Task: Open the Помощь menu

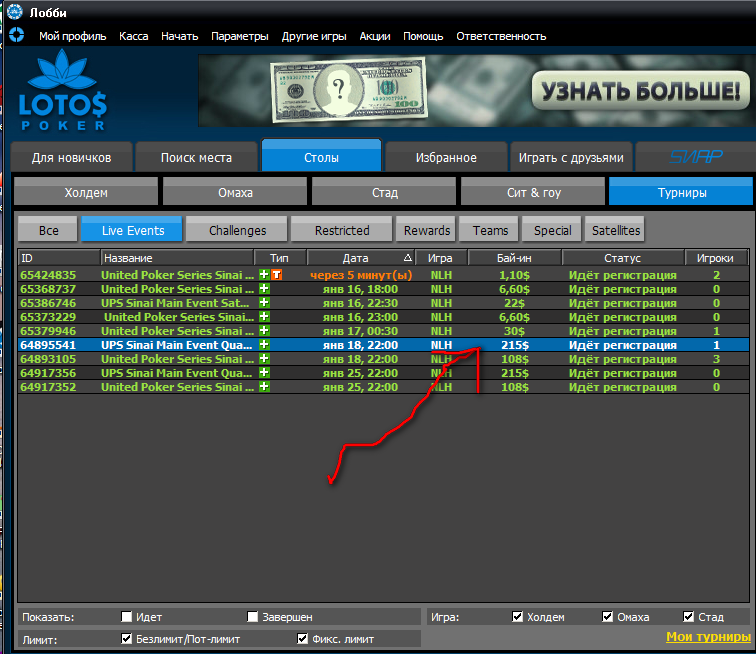Action: [423, 36]
